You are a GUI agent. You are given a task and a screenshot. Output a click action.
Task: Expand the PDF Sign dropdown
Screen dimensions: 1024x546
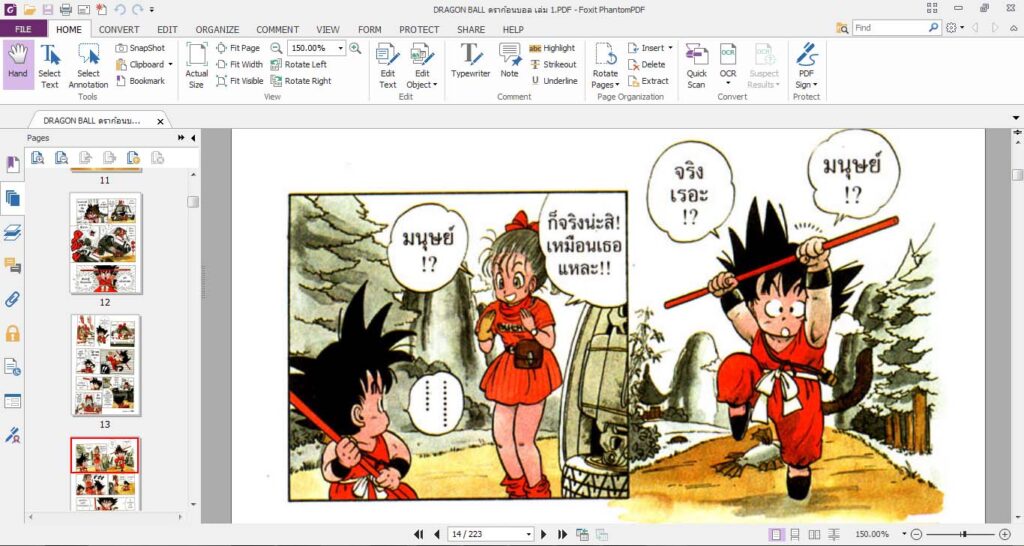(x=814, y=85)
